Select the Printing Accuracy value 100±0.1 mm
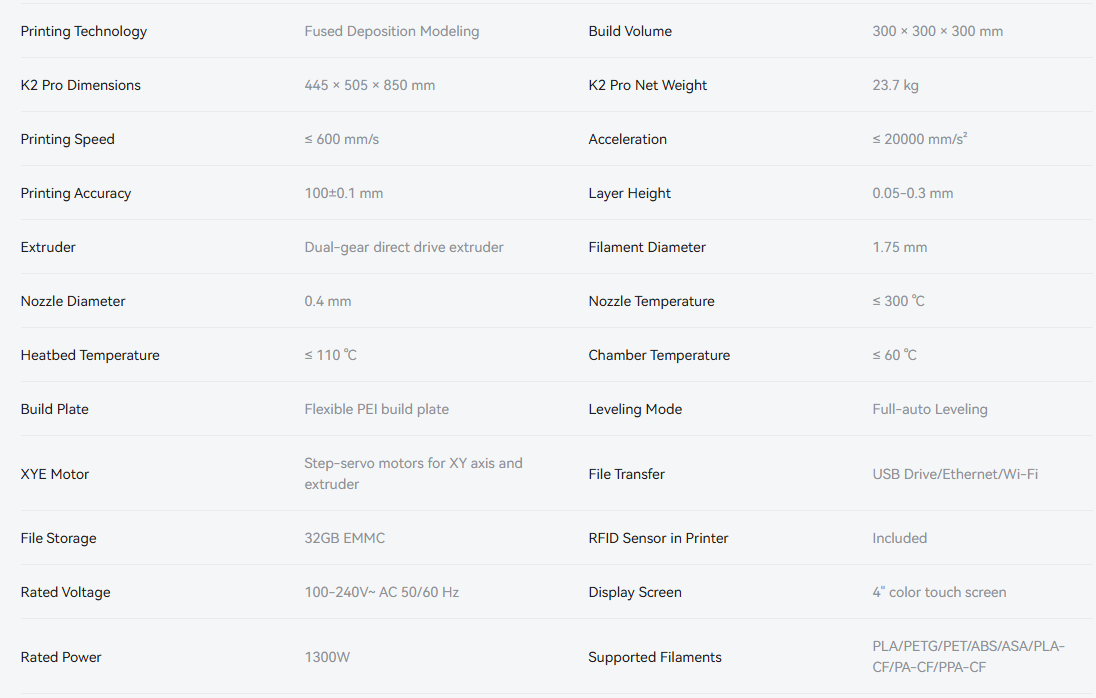Image resolution: width=1096 pixels, height=698 pixels. 343,193
